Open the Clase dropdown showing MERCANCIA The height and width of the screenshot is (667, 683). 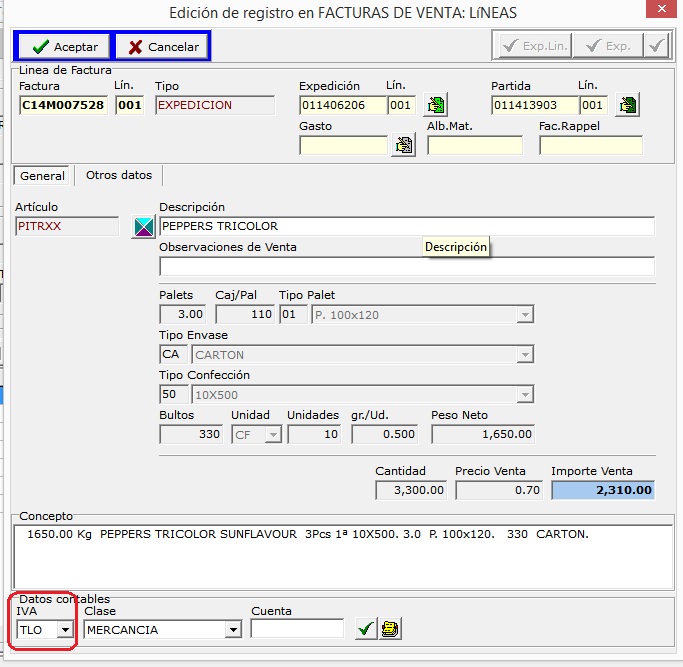(x=233, y=630)
